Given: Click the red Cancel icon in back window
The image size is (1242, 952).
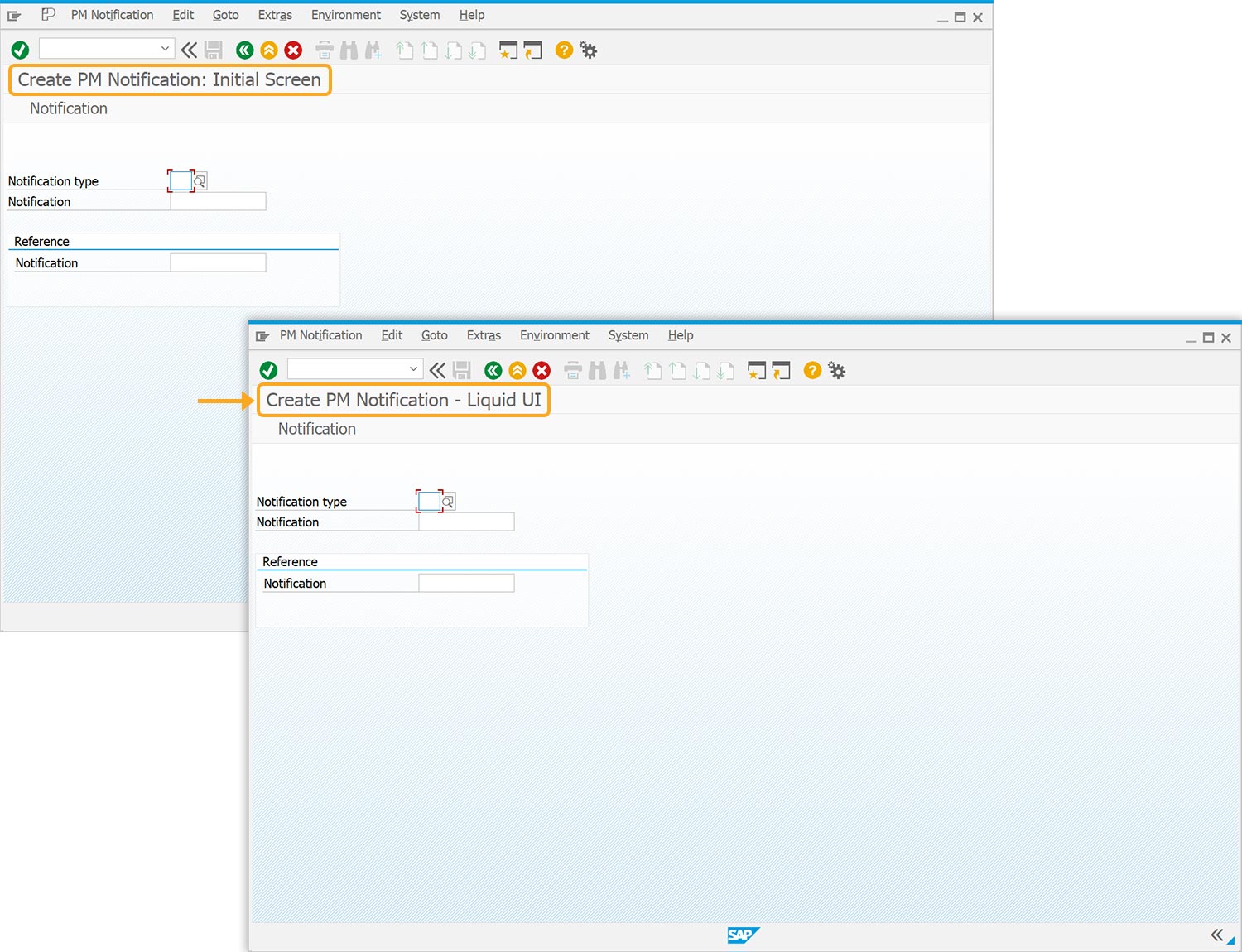Looking at the screenshot, I should [293, 50].
